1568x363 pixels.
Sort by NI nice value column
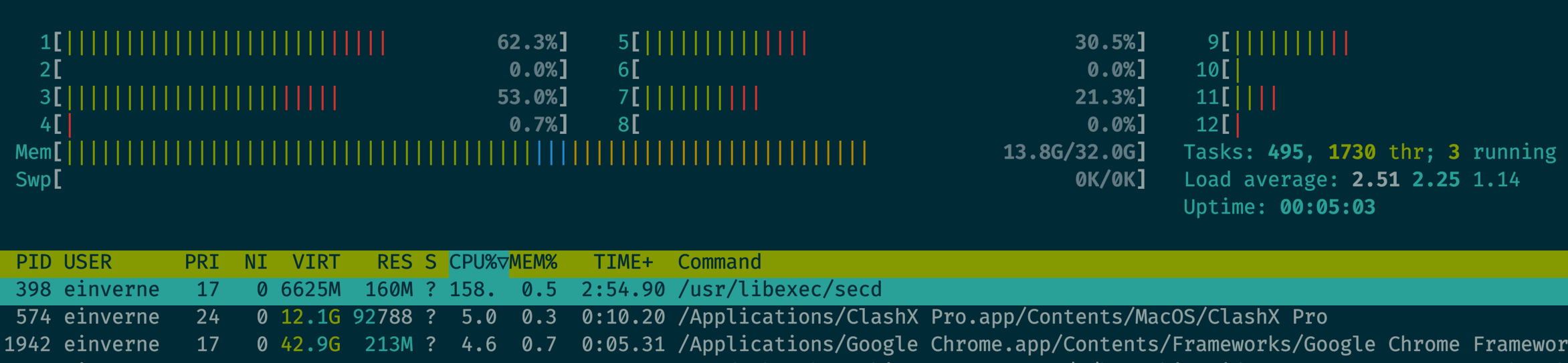(x=256, y=262)
